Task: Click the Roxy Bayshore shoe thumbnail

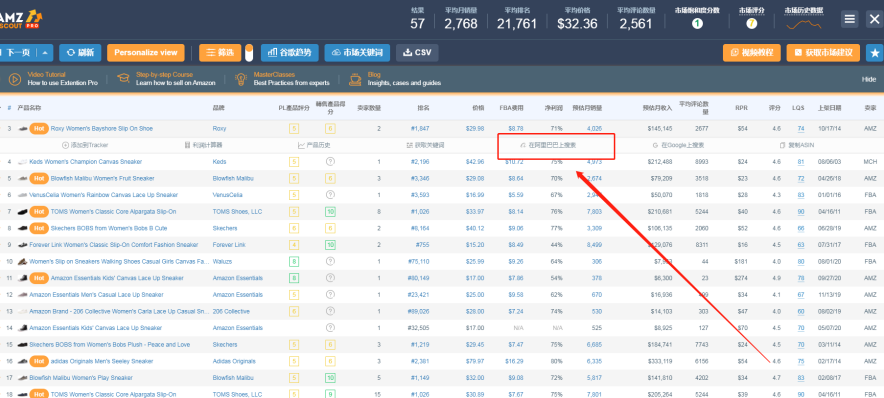Action: coord(23,129)
